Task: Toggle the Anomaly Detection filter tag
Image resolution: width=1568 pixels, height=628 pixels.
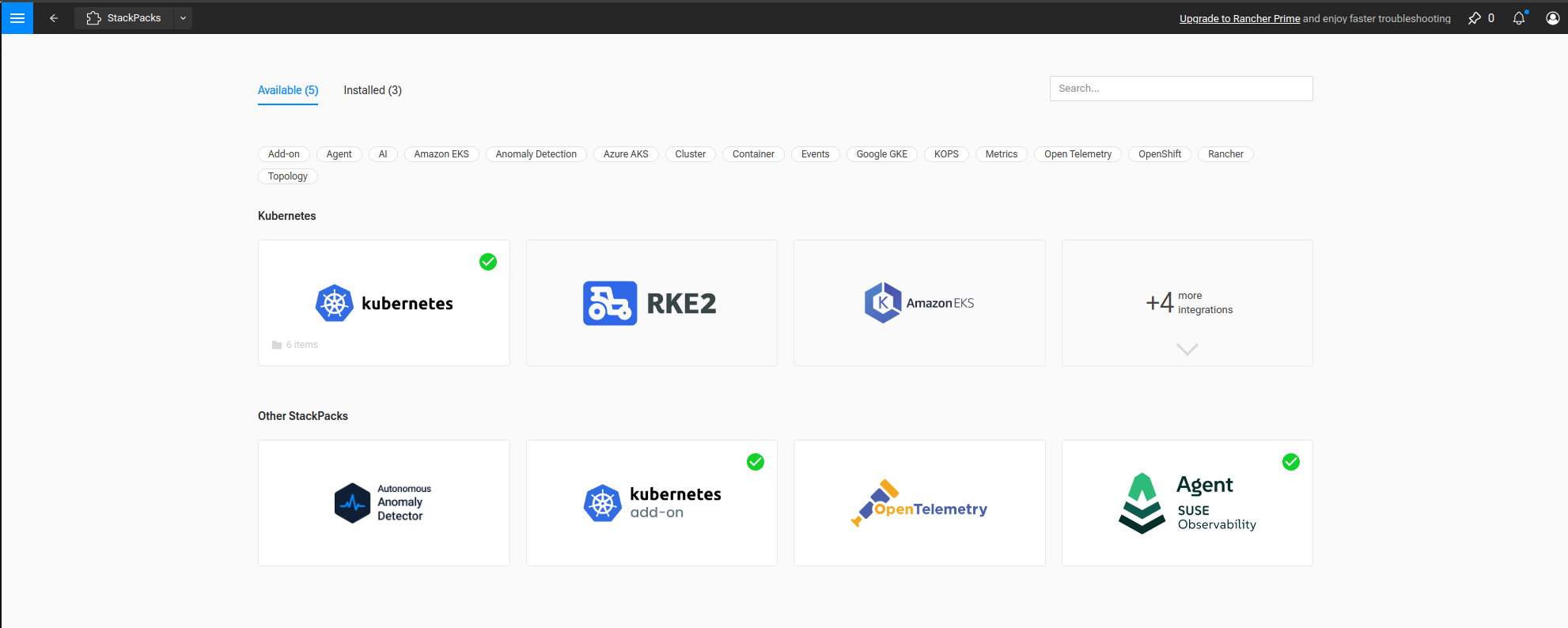Action: click(536, 154)
